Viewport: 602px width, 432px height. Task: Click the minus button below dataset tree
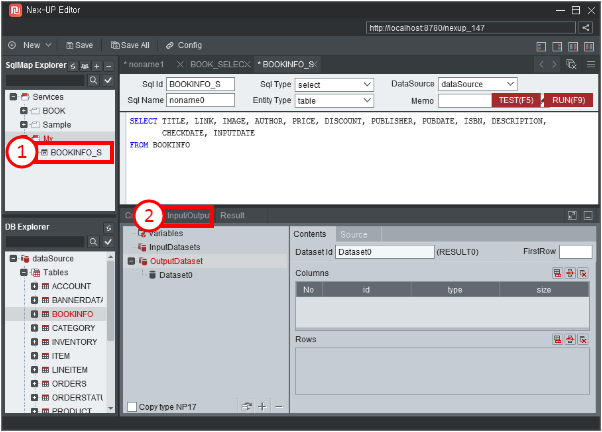pyautogui.click(x=279, y=407)
